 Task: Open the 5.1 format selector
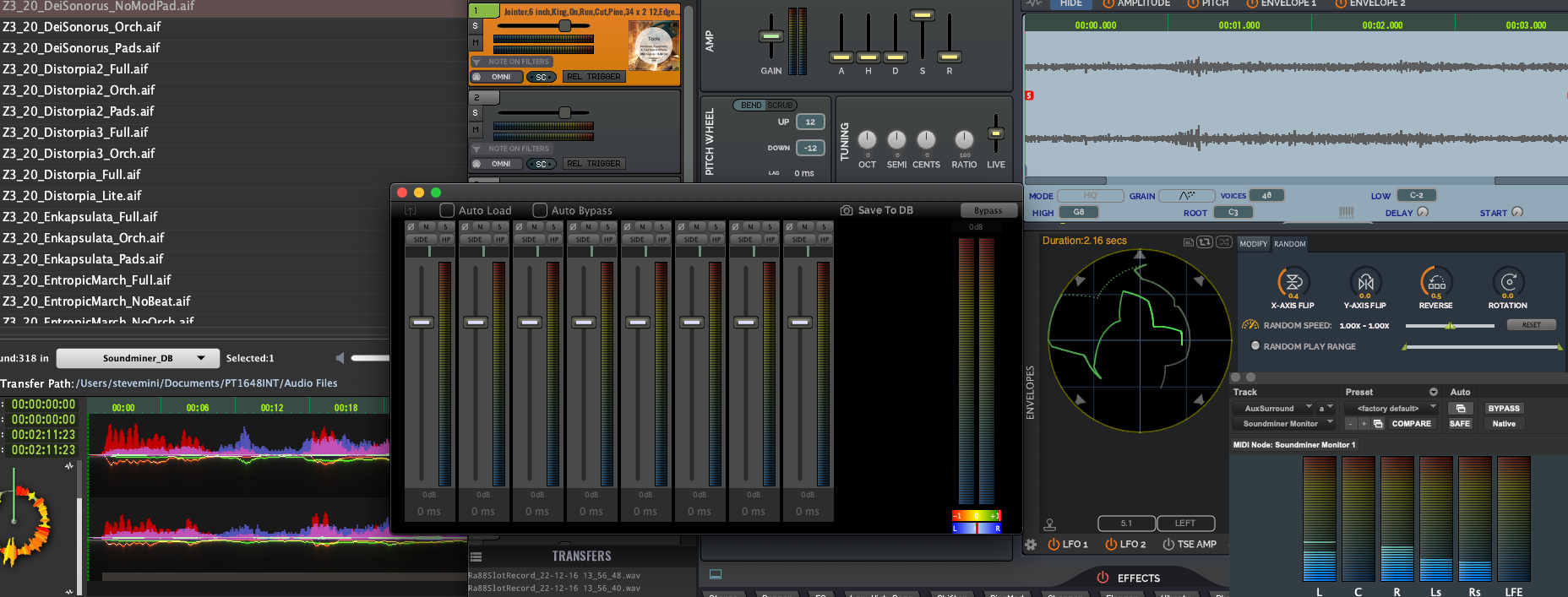coord(1126,524)
